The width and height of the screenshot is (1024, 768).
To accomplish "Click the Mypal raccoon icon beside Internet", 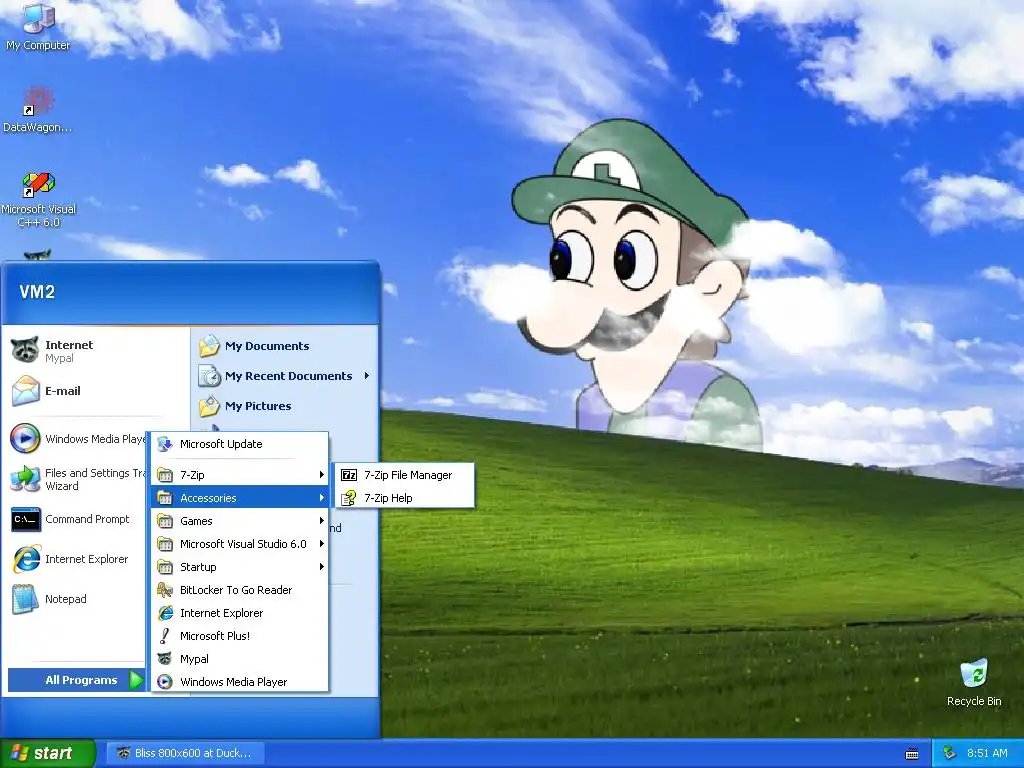I will pos(25,350).
